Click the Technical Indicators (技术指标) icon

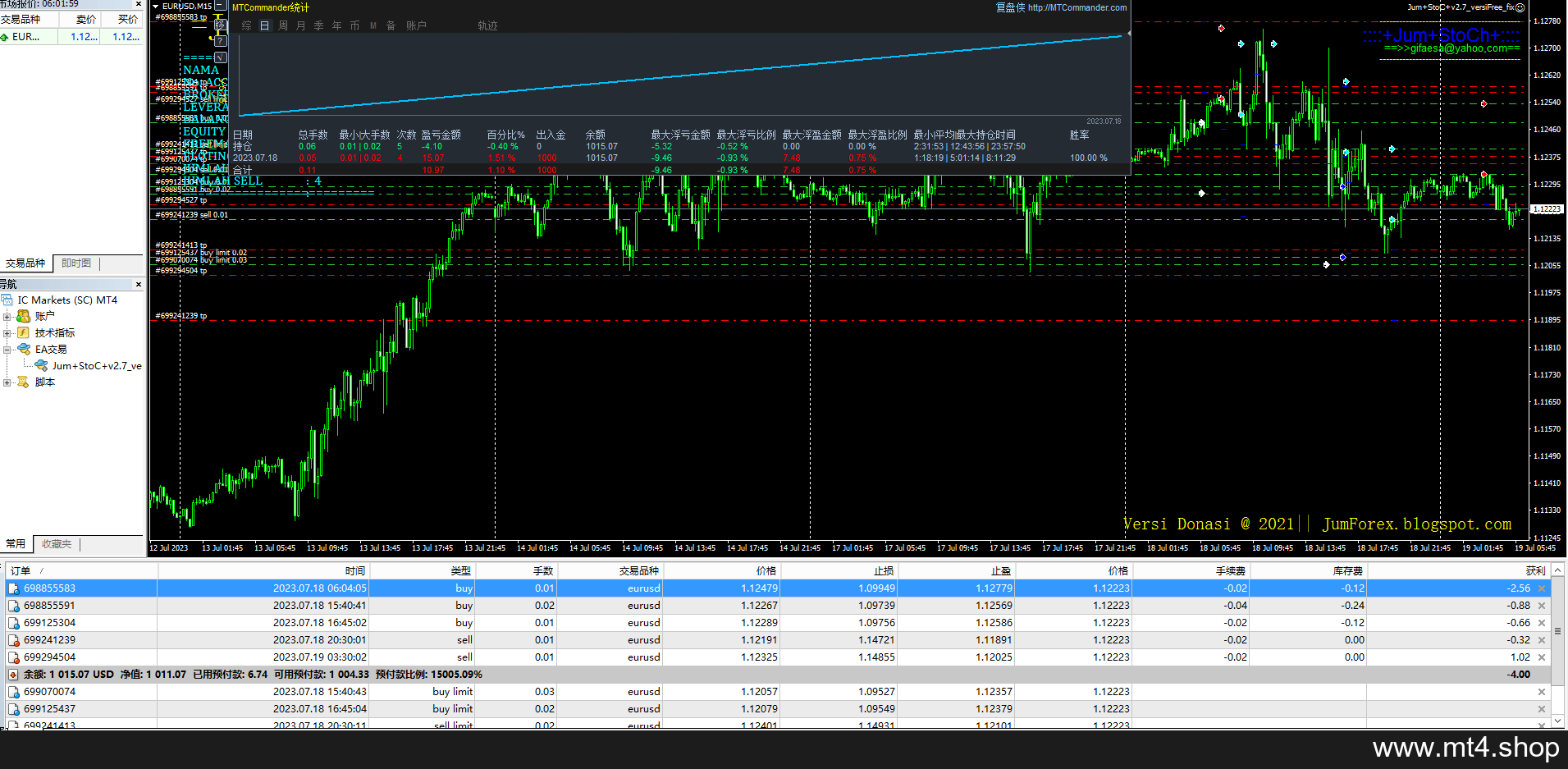[23, 332]
